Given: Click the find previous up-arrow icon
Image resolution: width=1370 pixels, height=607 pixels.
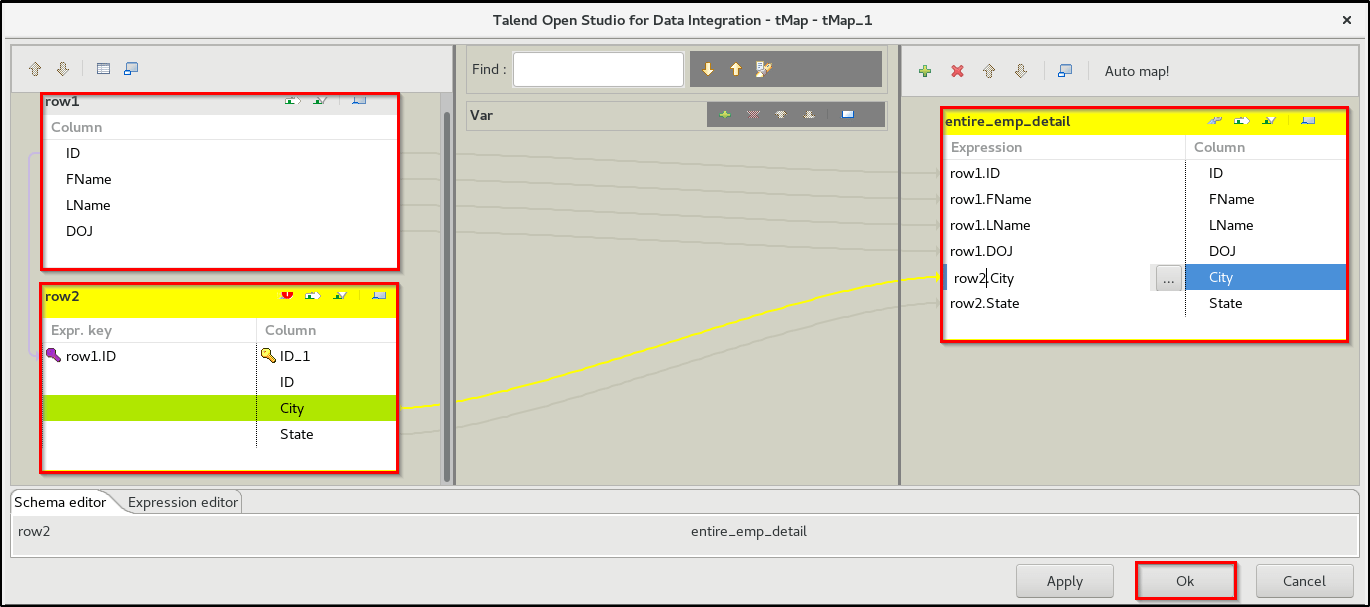Looking at the screenshot, I should (736, 68).
